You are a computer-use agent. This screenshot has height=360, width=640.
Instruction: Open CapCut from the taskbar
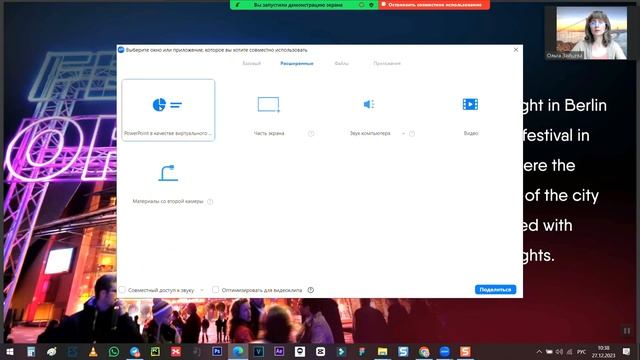pos(320,351)
